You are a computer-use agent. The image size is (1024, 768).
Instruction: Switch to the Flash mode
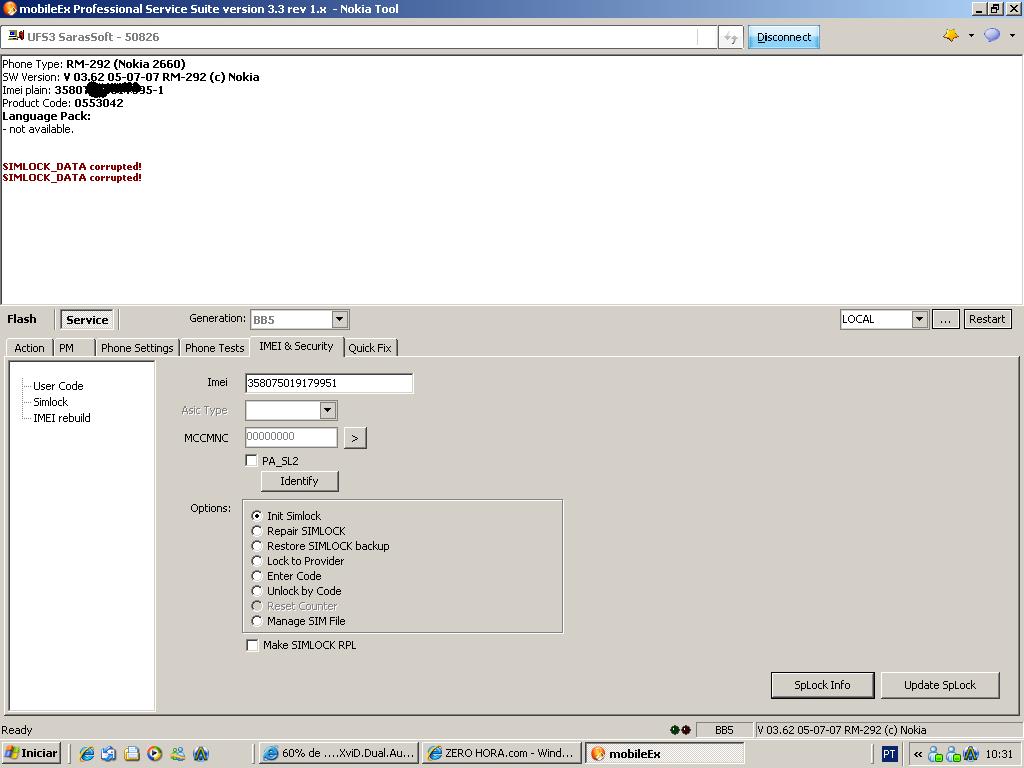click(x=22, y=319)
